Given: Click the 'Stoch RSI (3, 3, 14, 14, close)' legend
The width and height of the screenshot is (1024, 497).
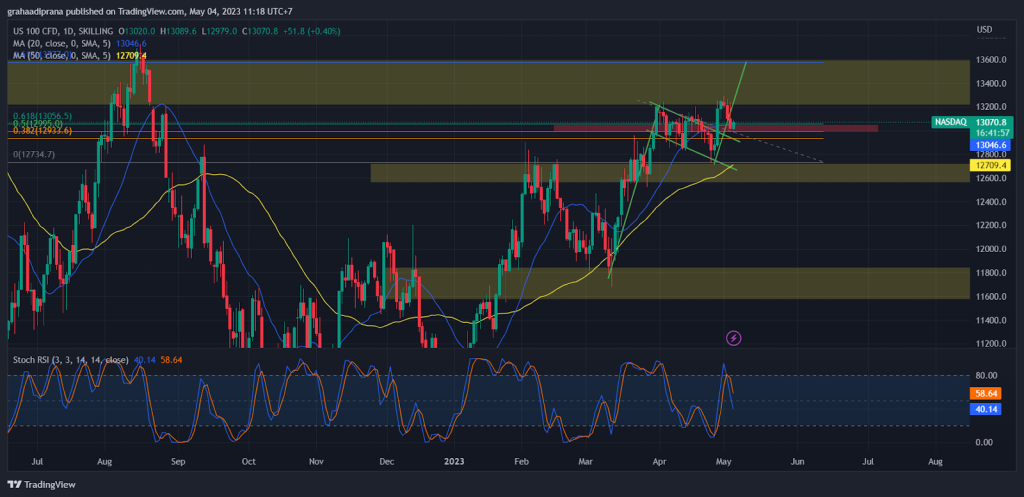Looking at the screenshot, I should pyautogui.click(x=72, y=359).
